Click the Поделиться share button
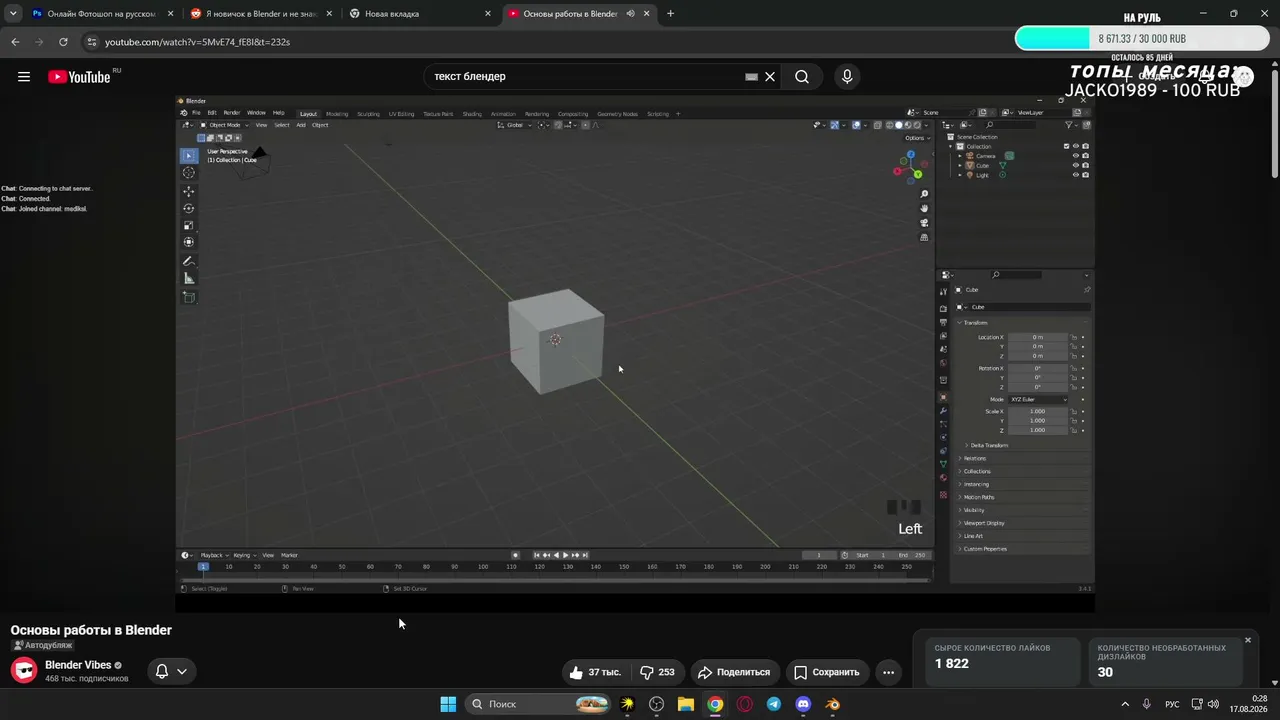1280x720 pixels. (x=735, y=672)
